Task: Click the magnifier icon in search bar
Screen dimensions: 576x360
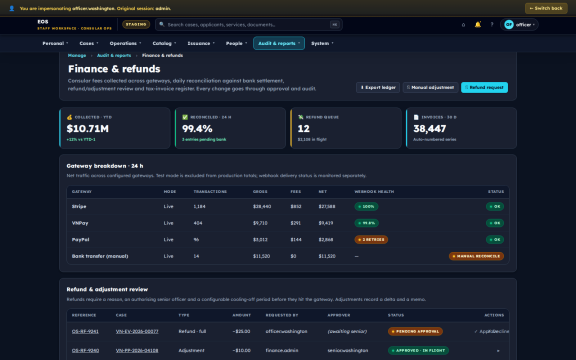Action: tap(162, 25)
